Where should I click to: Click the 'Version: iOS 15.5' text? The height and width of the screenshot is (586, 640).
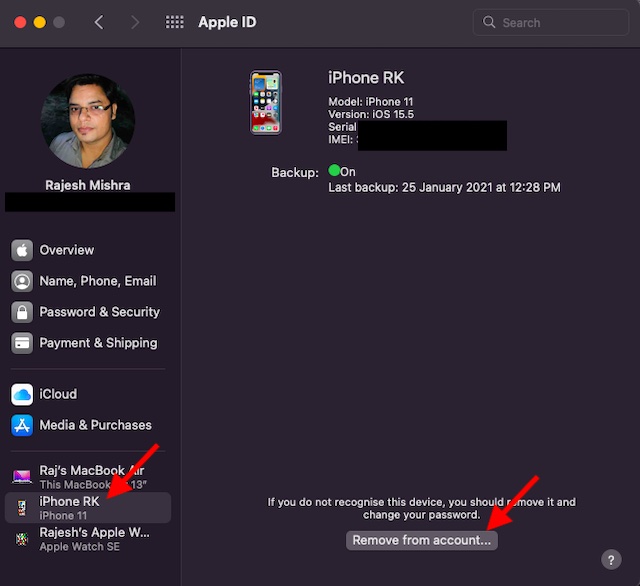371,114
